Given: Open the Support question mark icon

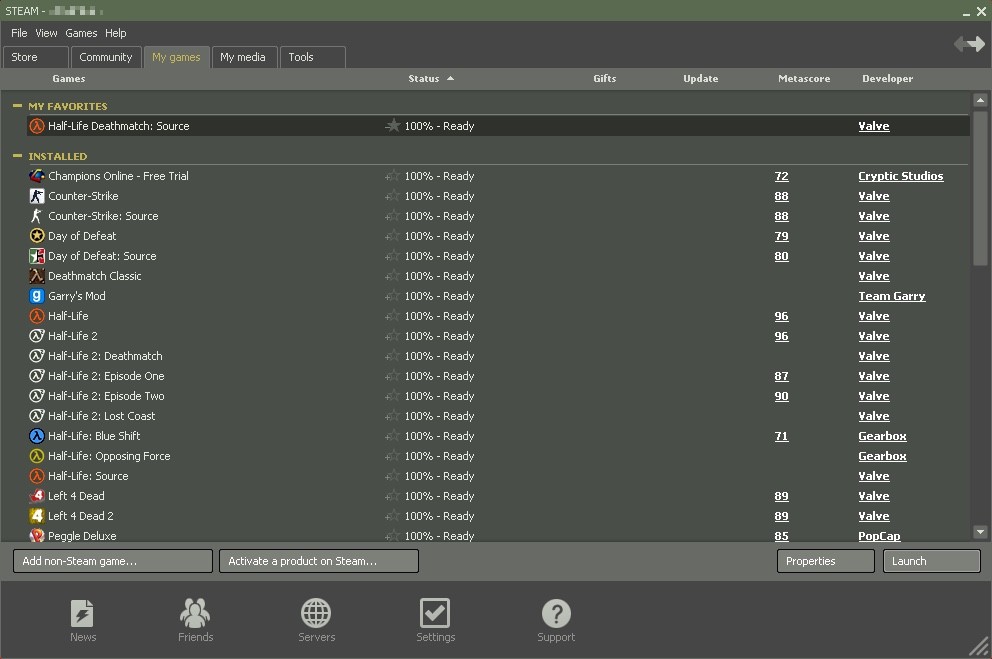Looking at the screenshot, I should (556, 613).
